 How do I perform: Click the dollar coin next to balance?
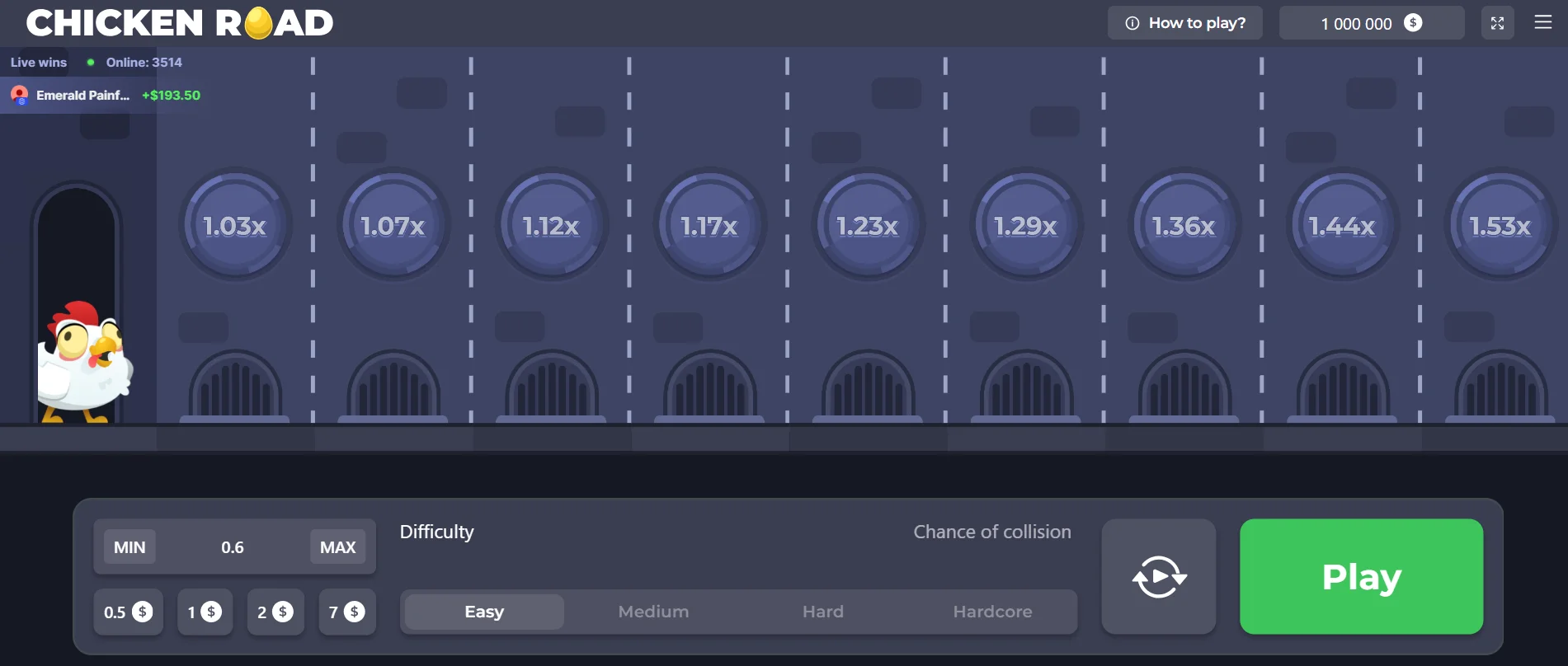coord(1413,23)
